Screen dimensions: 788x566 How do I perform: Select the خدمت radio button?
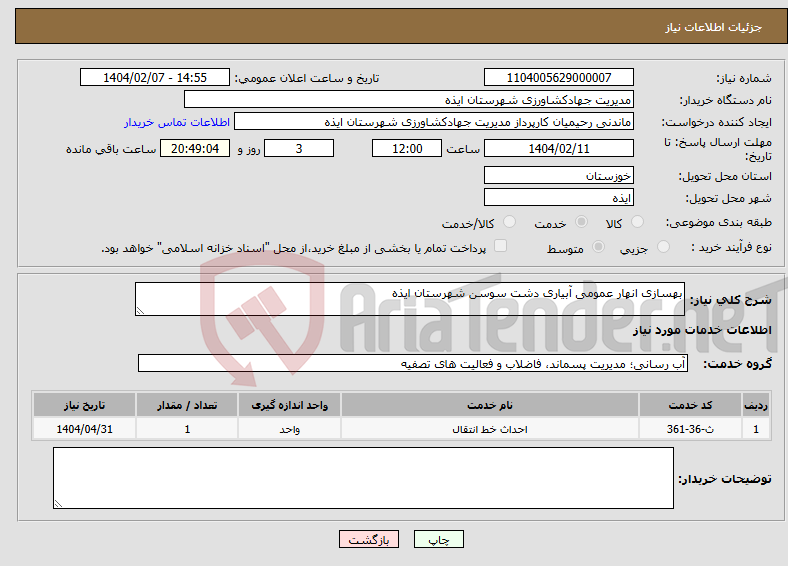(581, 222)
